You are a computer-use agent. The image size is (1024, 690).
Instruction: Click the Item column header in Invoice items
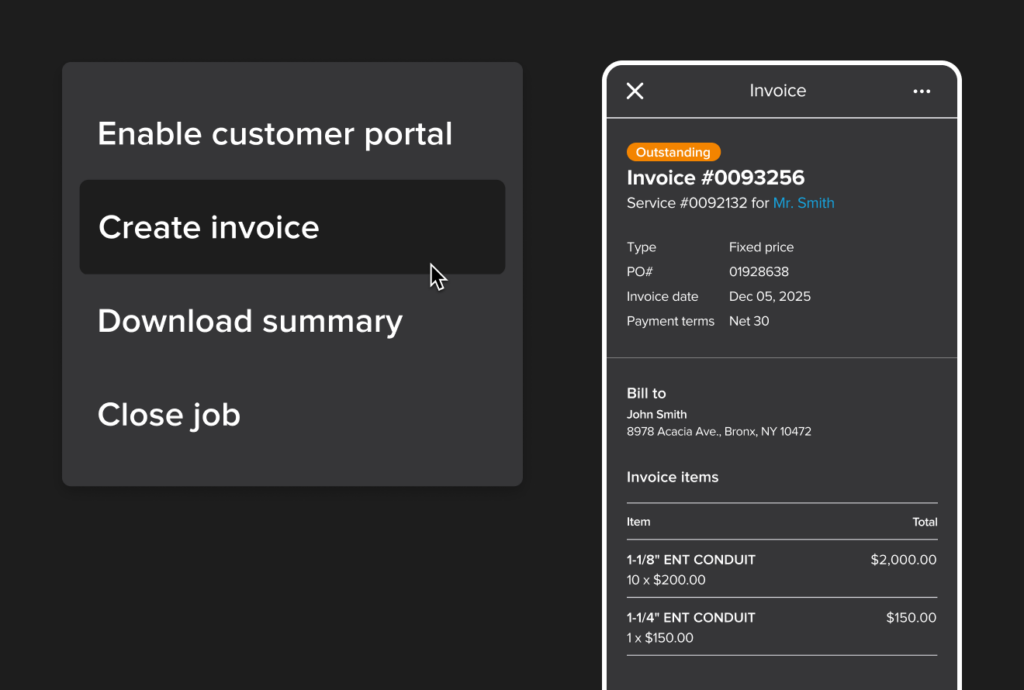click(638, 521)
